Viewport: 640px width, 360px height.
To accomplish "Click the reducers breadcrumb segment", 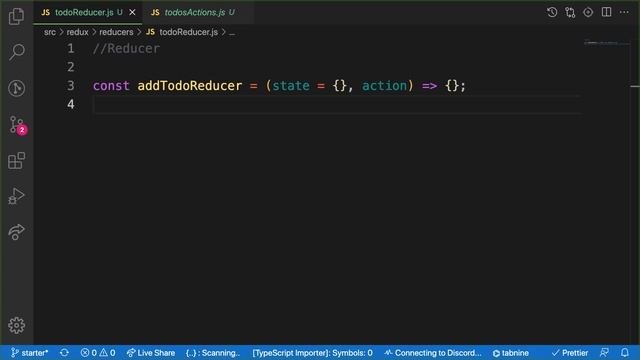I will [116, 32].
